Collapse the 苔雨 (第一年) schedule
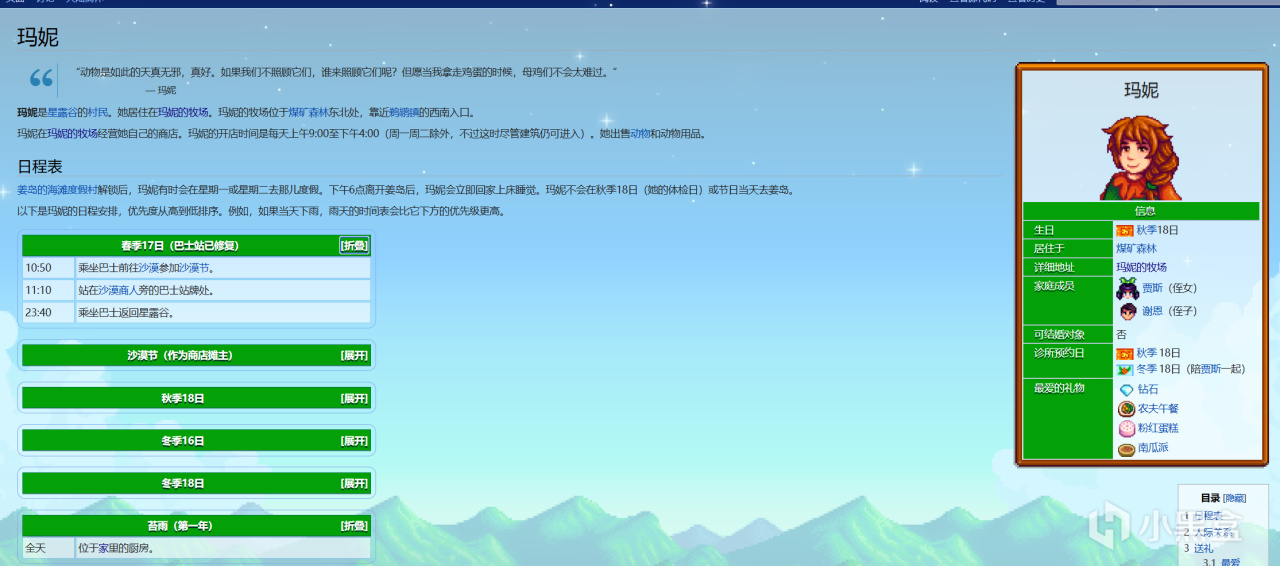 tap(354, 526)
